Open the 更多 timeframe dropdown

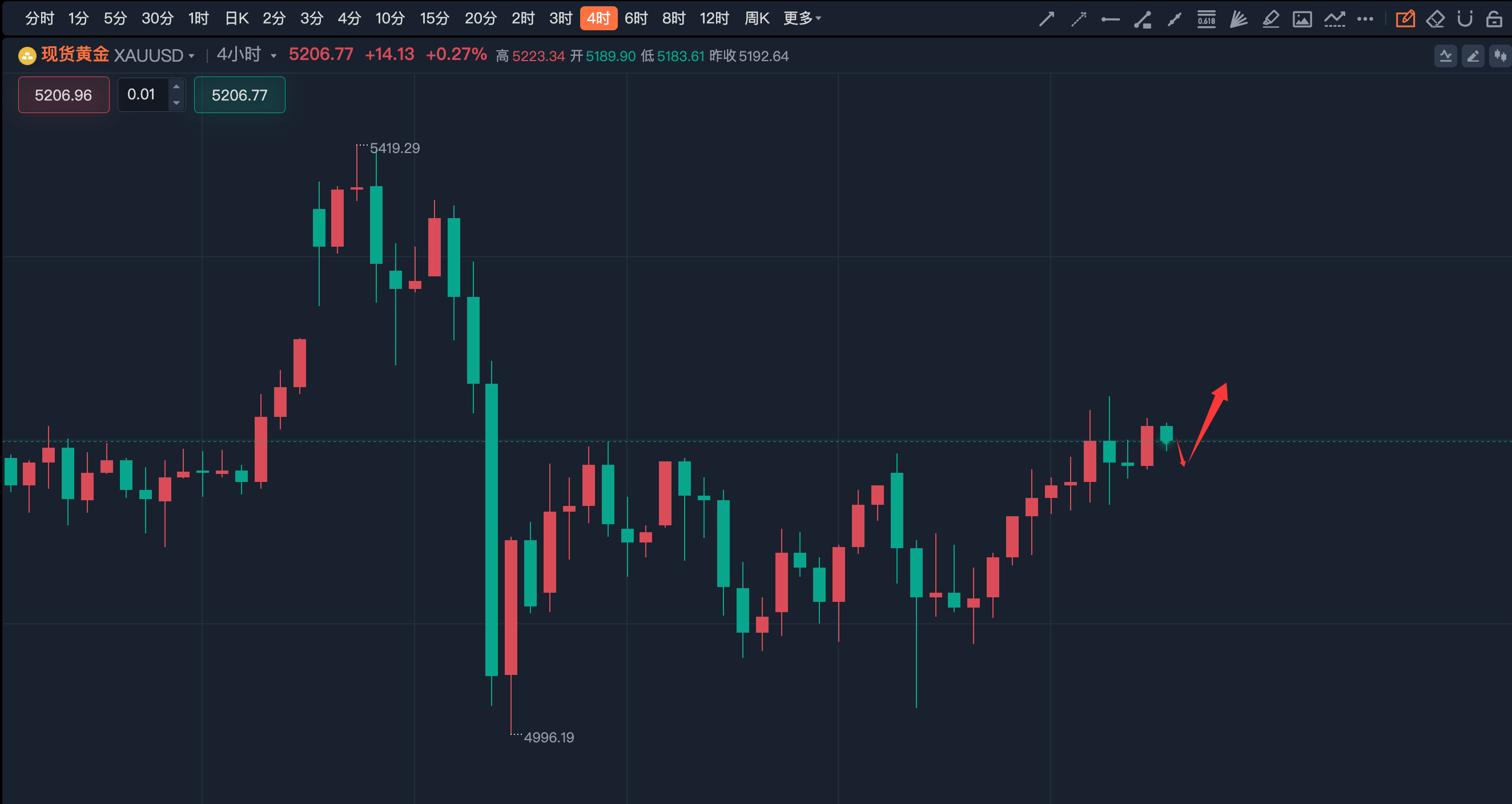coord(802,18)
